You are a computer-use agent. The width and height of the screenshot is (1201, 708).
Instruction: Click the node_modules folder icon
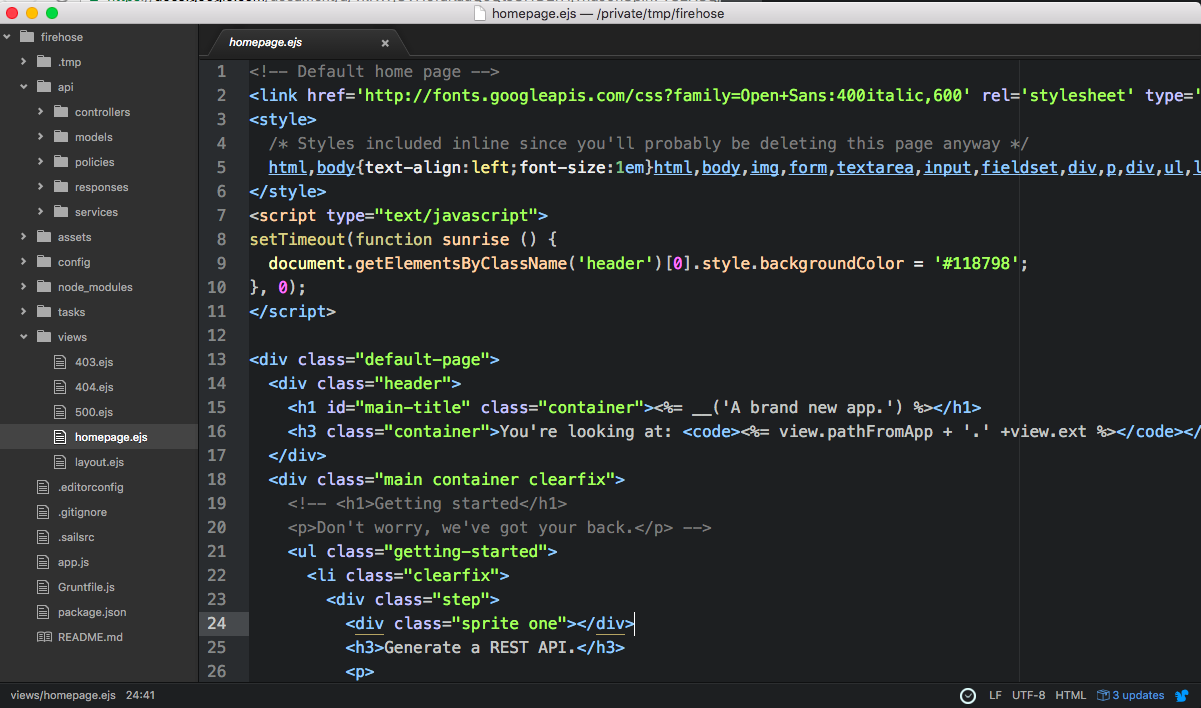(x=44, y=287)
